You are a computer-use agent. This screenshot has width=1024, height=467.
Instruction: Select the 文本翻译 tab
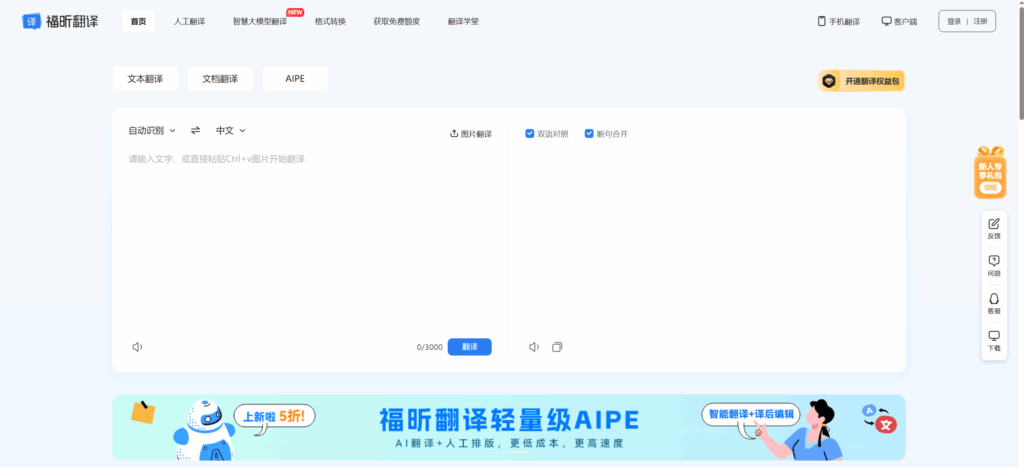click(145, 78)
